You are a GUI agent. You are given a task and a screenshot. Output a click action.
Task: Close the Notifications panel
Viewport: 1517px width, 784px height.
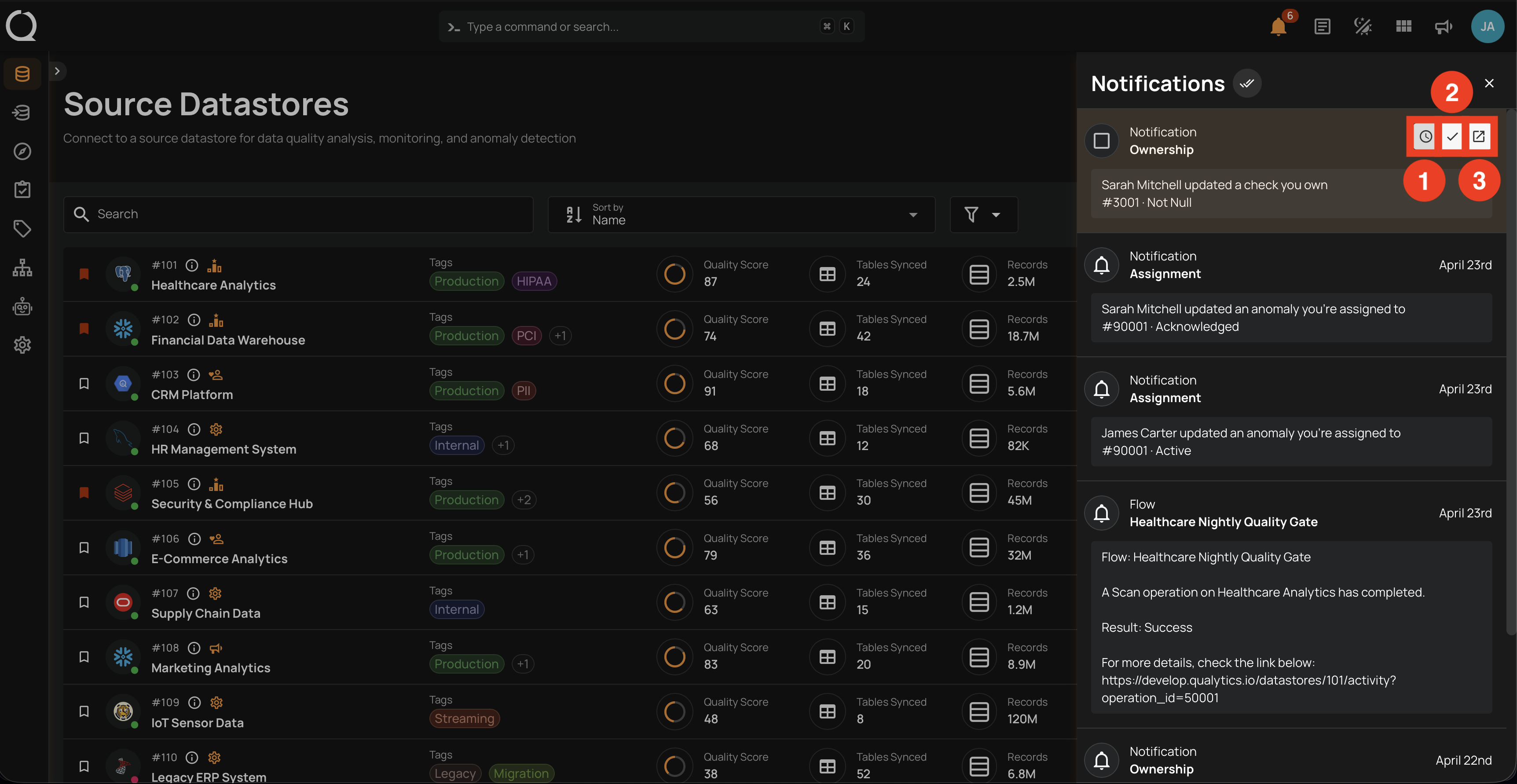(1489, 83)
